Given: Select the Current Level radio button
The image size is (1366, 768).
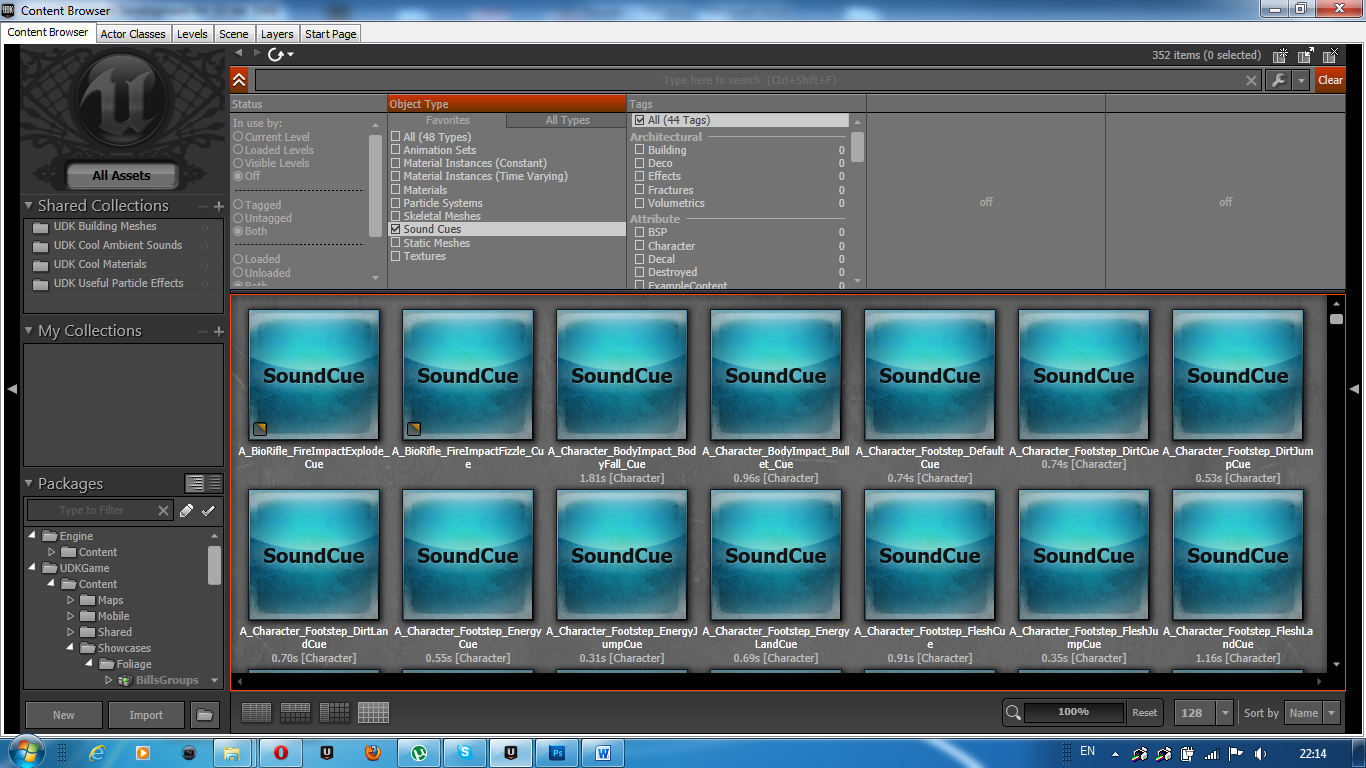Looking at the screenshot, I should pyautogui.click(x=238, y=137).
